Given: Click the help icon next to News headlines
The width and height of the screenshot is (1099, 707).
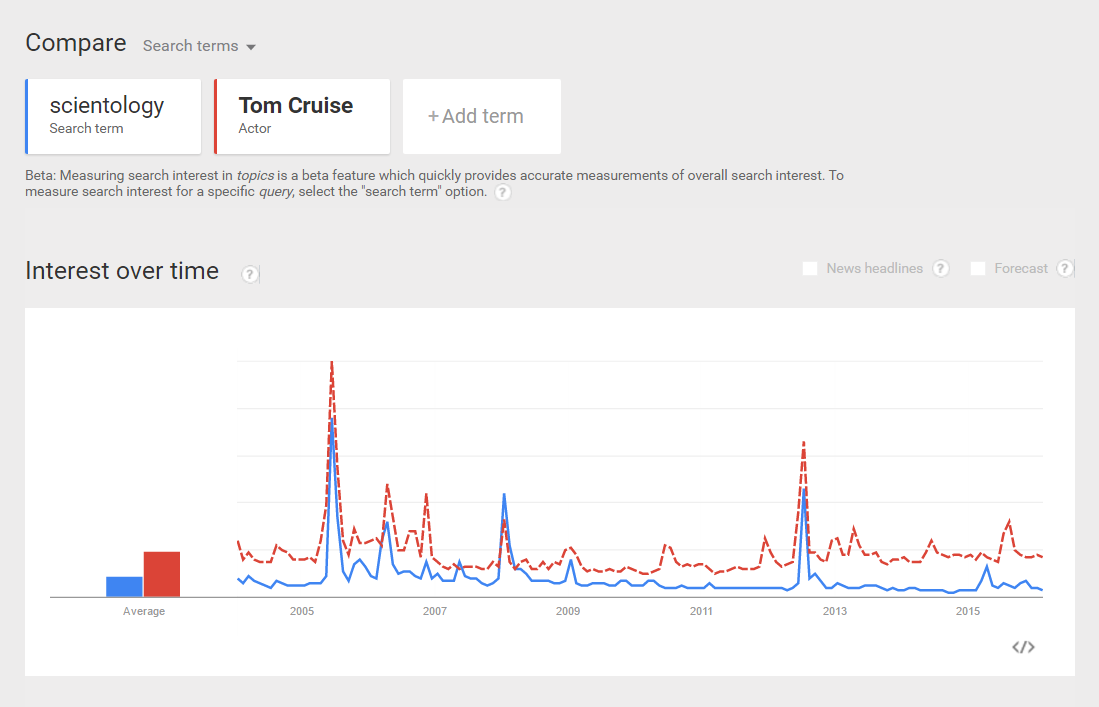Looking at the screenshot, I should tap(940, 268).
